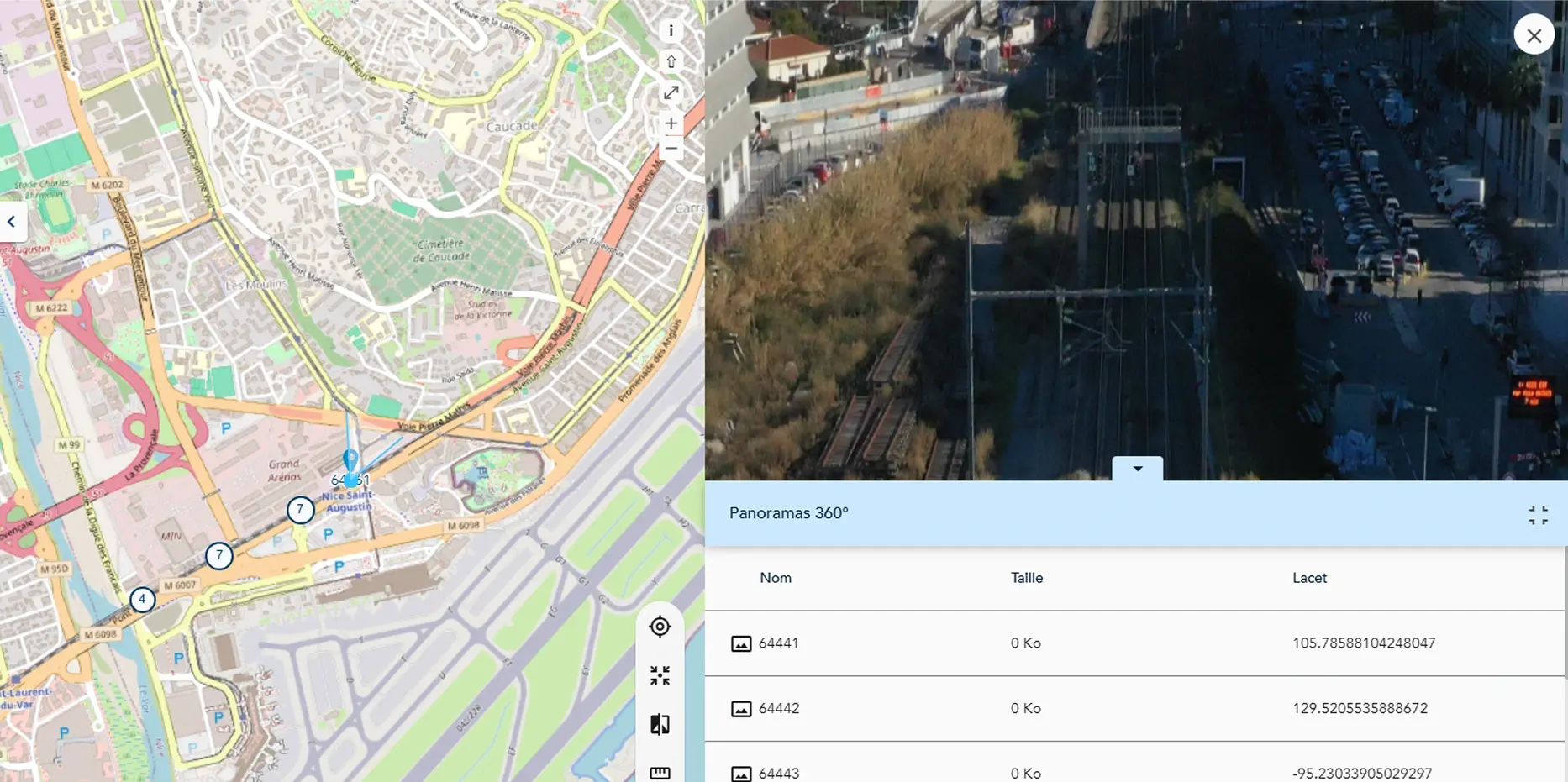This screenshot has height=782, width=1568.
Task: Open panorama row 64442
Action: 778,709
